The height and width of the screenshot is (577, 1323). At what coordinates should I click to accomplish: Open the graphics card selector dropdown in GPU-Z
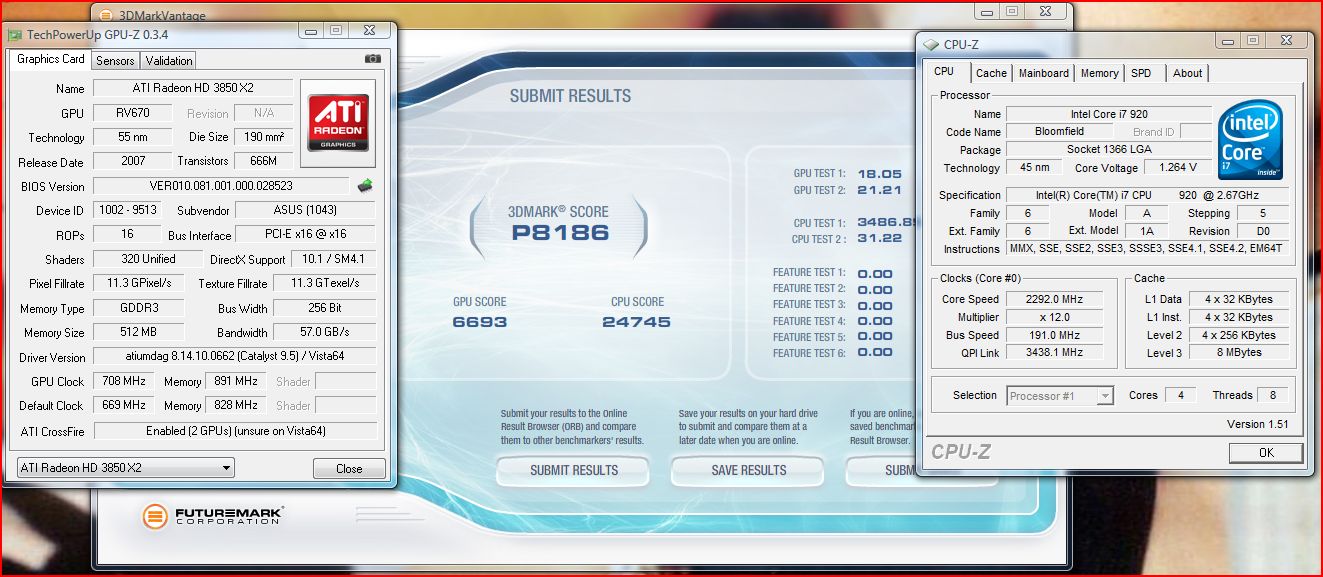coord(127,467)
